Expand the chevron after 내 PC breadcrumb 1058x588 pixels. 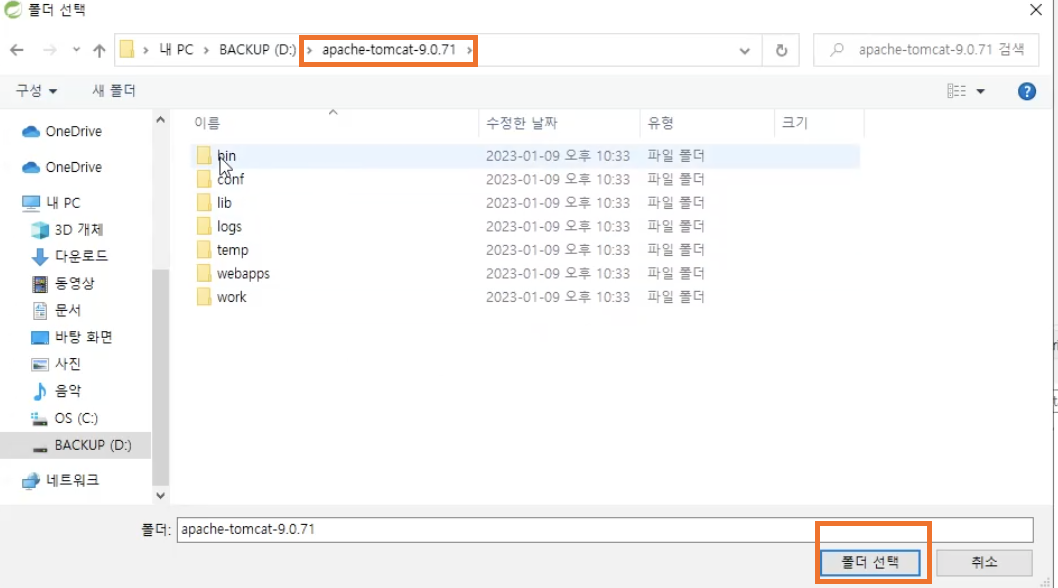(x=206, y=50)
